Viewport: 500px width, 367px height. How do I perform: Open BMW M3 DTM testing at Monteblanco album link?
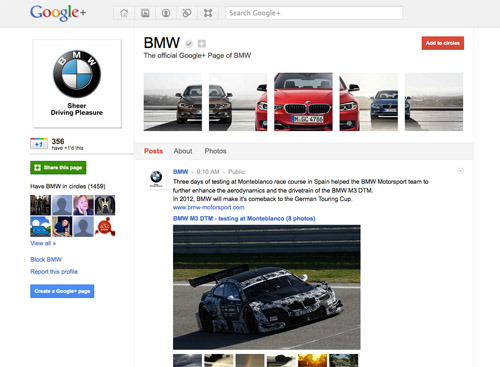(x=244, y=219)
